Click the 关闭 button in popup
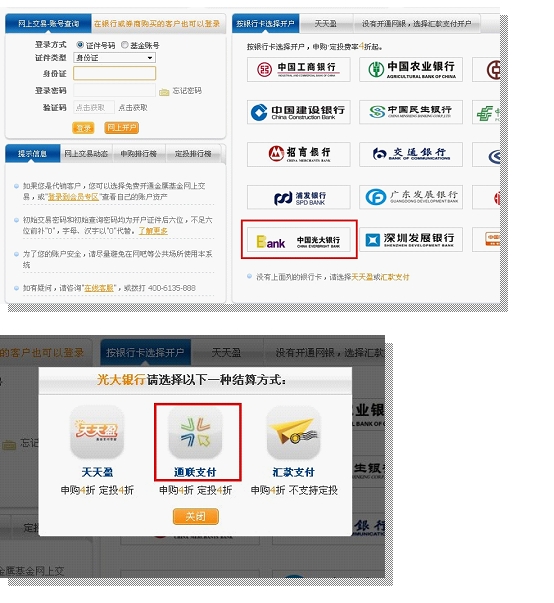The image size is (554, 603). pyautogui.click(x=196, y=516)
